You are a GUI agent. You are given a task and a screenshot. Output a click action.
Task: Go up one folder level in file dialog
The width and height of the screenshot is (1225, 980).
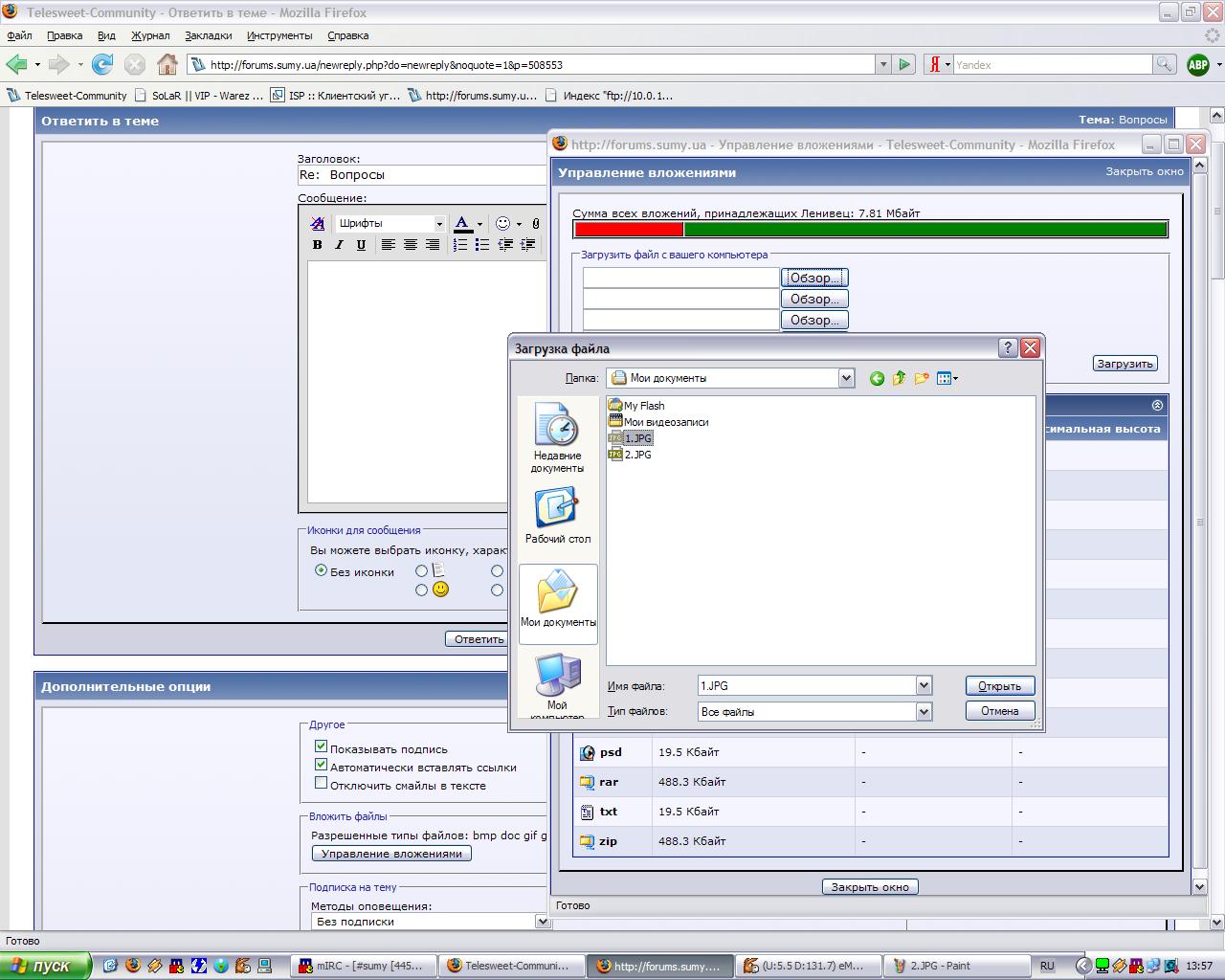pyautogui.click(x=899, y=379)
